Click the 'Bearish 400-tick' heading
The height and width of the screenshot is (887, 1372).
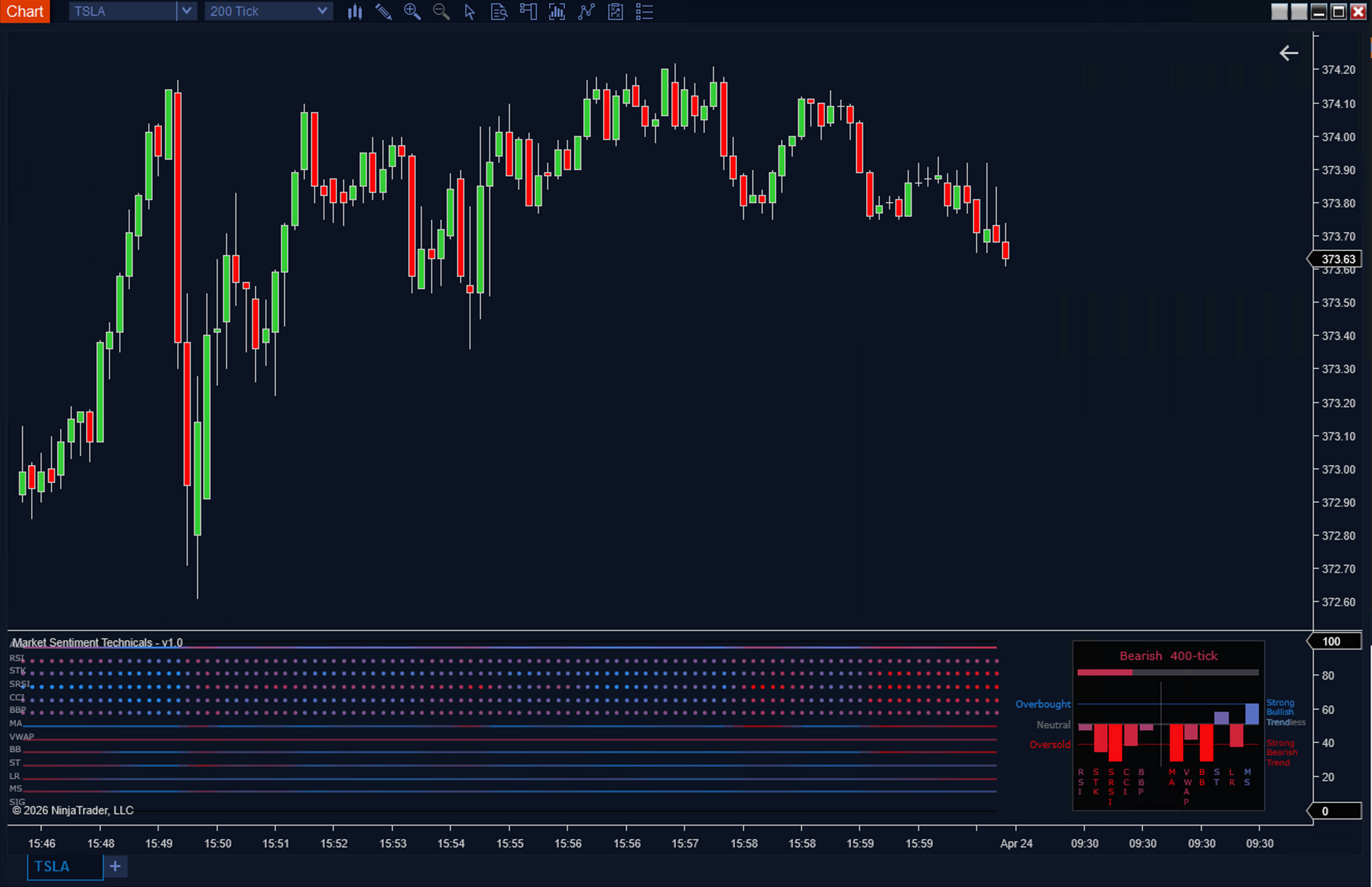(x=1168, y=656)
